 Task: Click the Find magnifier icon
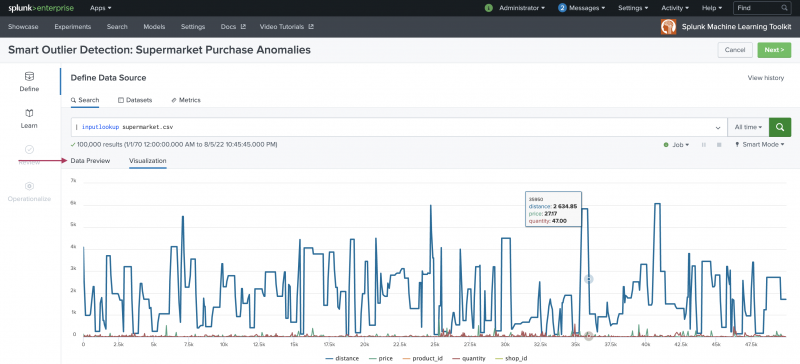tap(784, 8)
